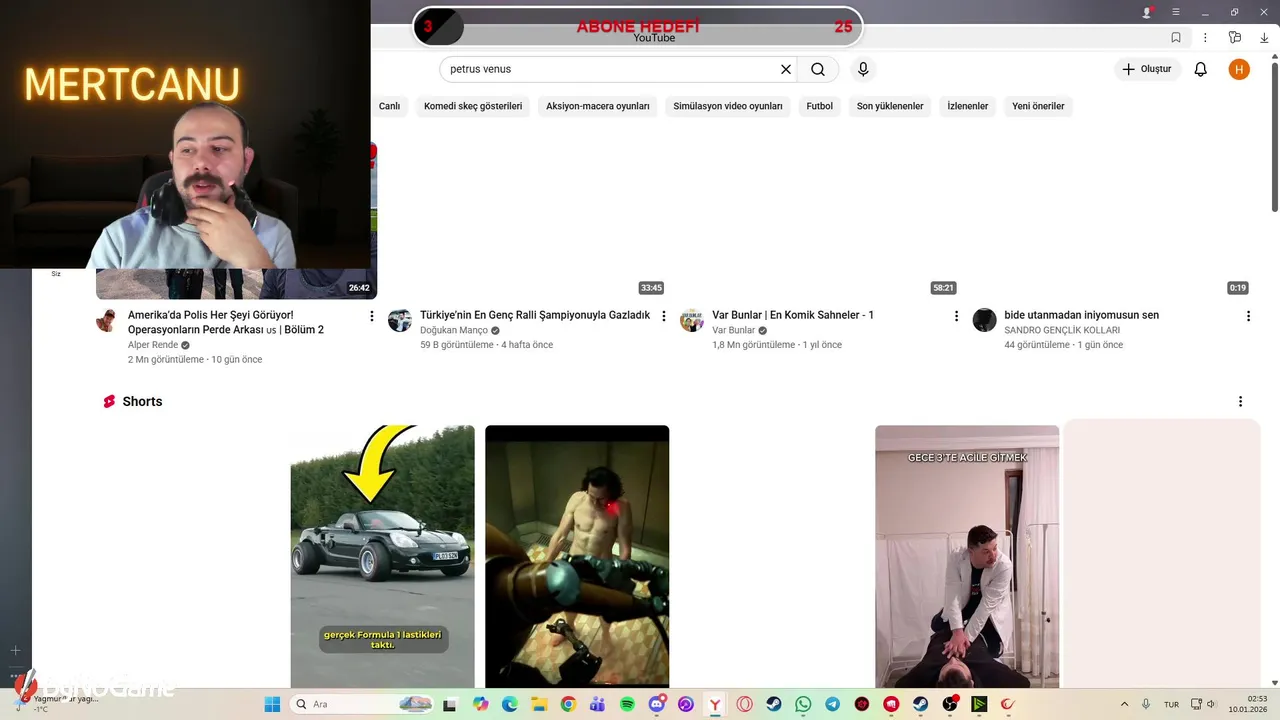Select Simülasyon video oyunları chip
The width and height of the screenshot is (1280, 720).
(x=728, y=106)
